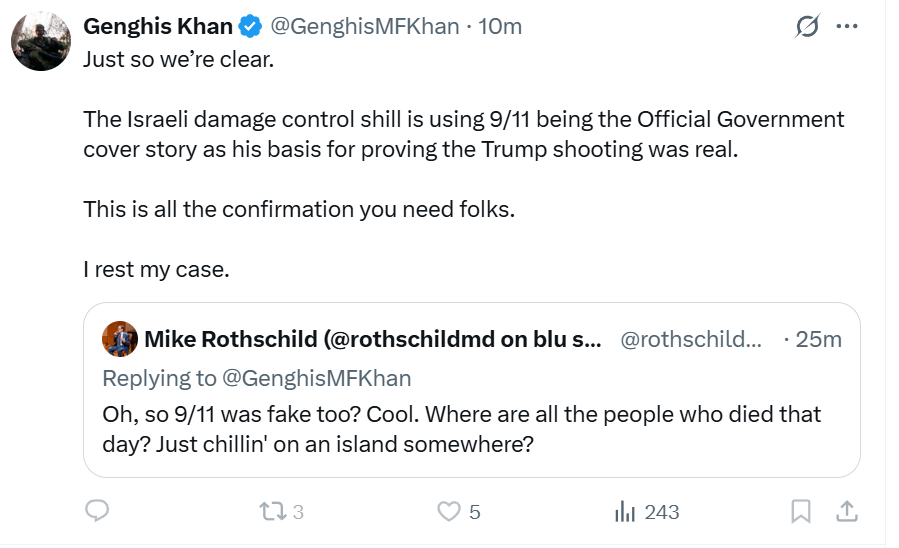Click the 243 views count
The image size is (899, 548).
(661, 512)
